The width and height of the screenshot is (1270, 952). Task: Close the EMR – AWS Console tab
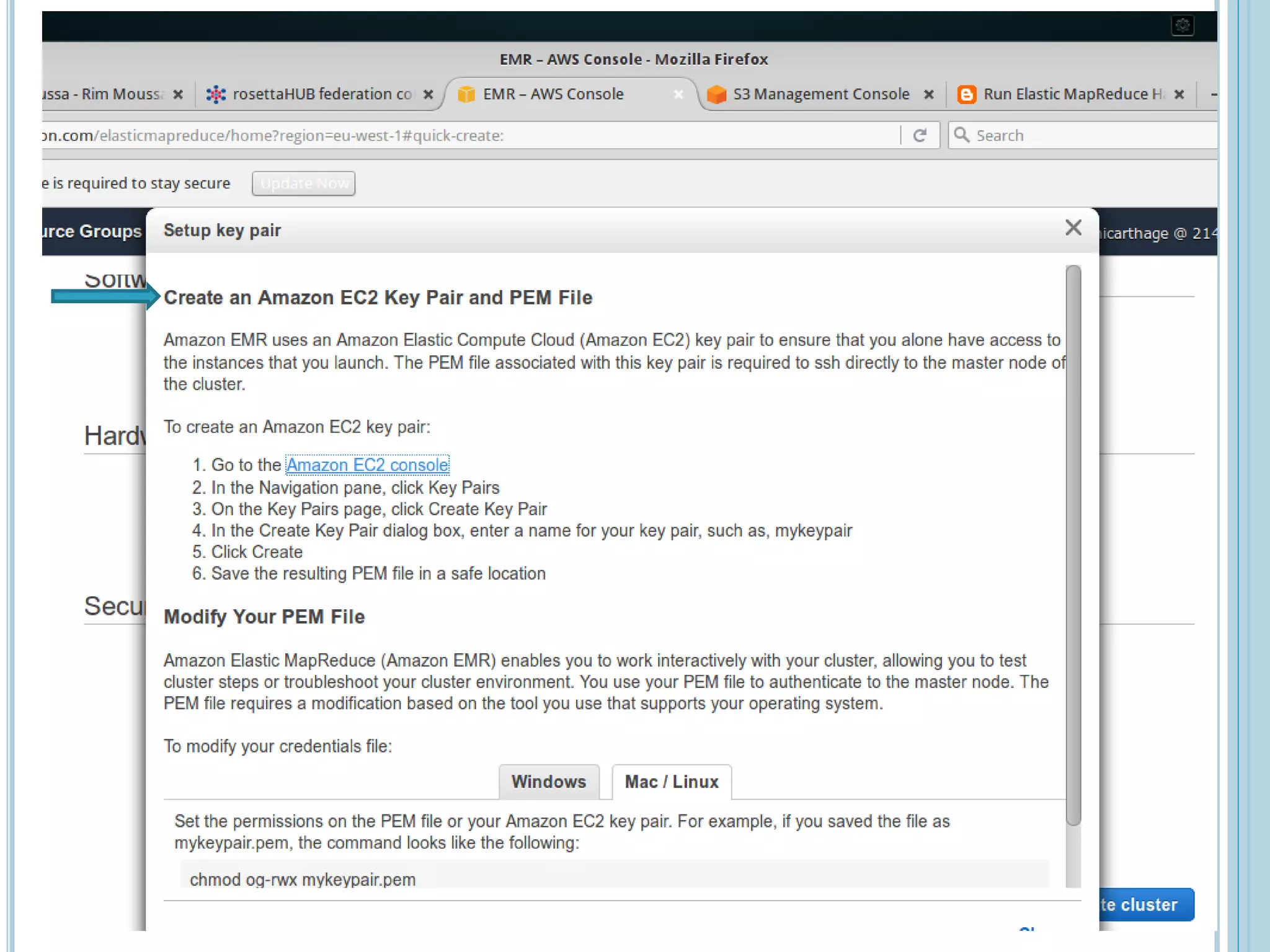pos(678,94)
